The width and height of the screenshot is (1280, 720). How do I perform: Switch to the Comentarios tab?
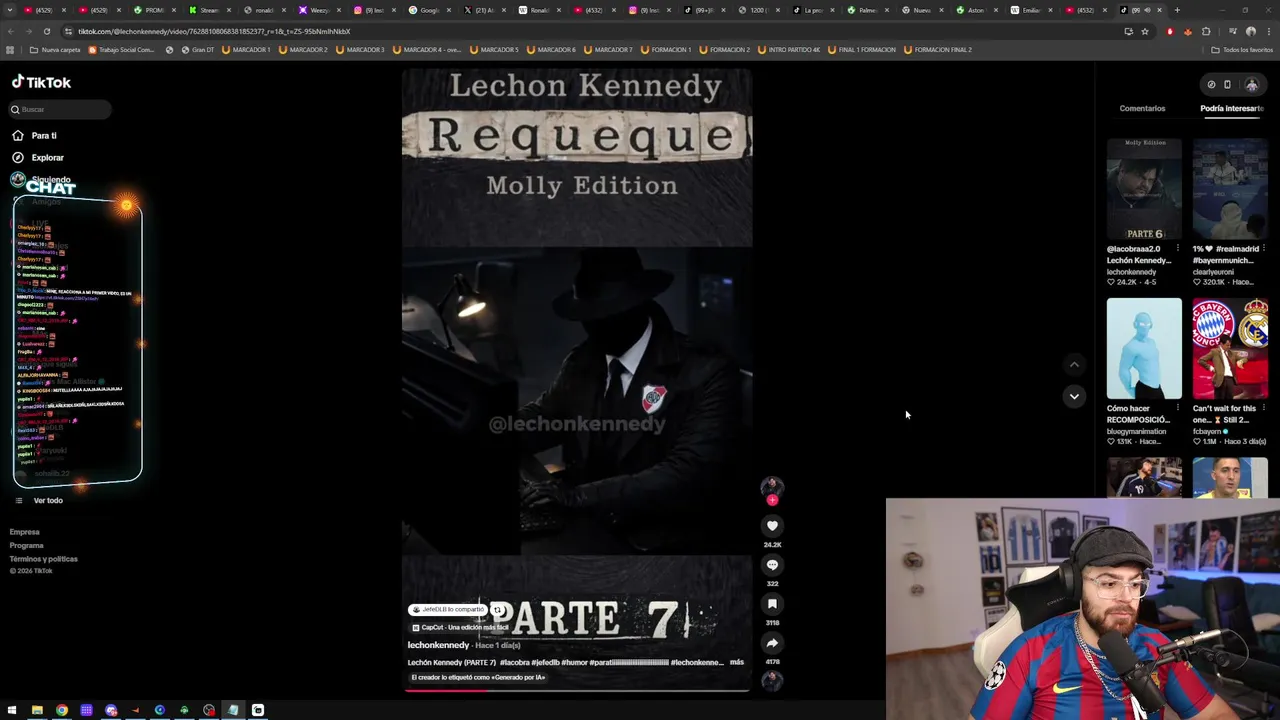point(1142,108)
